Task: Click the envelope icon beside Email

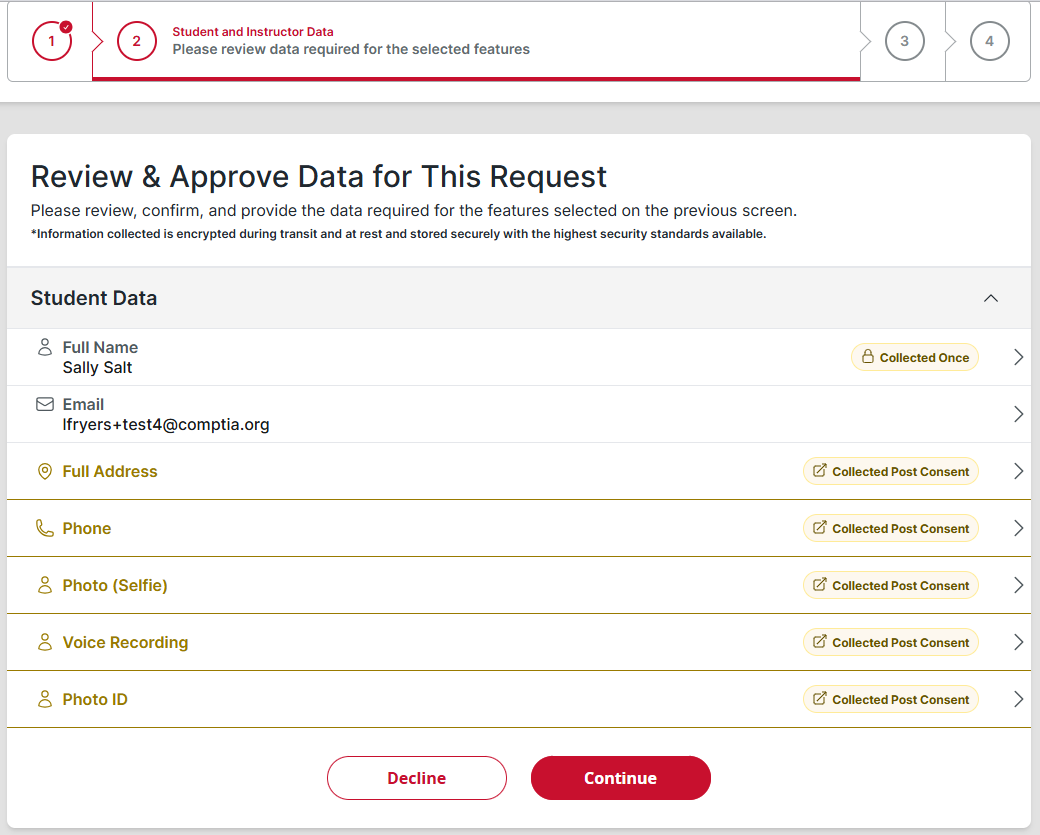Action: coord(44,404)
